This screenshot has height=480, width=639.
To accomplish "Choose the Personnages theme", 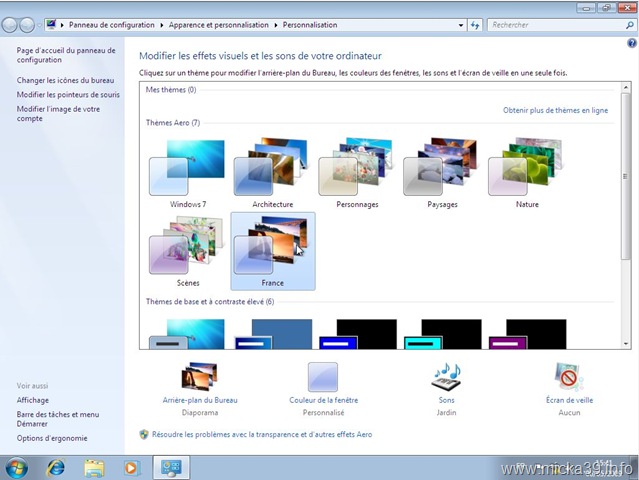I will click(x=357, y=173).
